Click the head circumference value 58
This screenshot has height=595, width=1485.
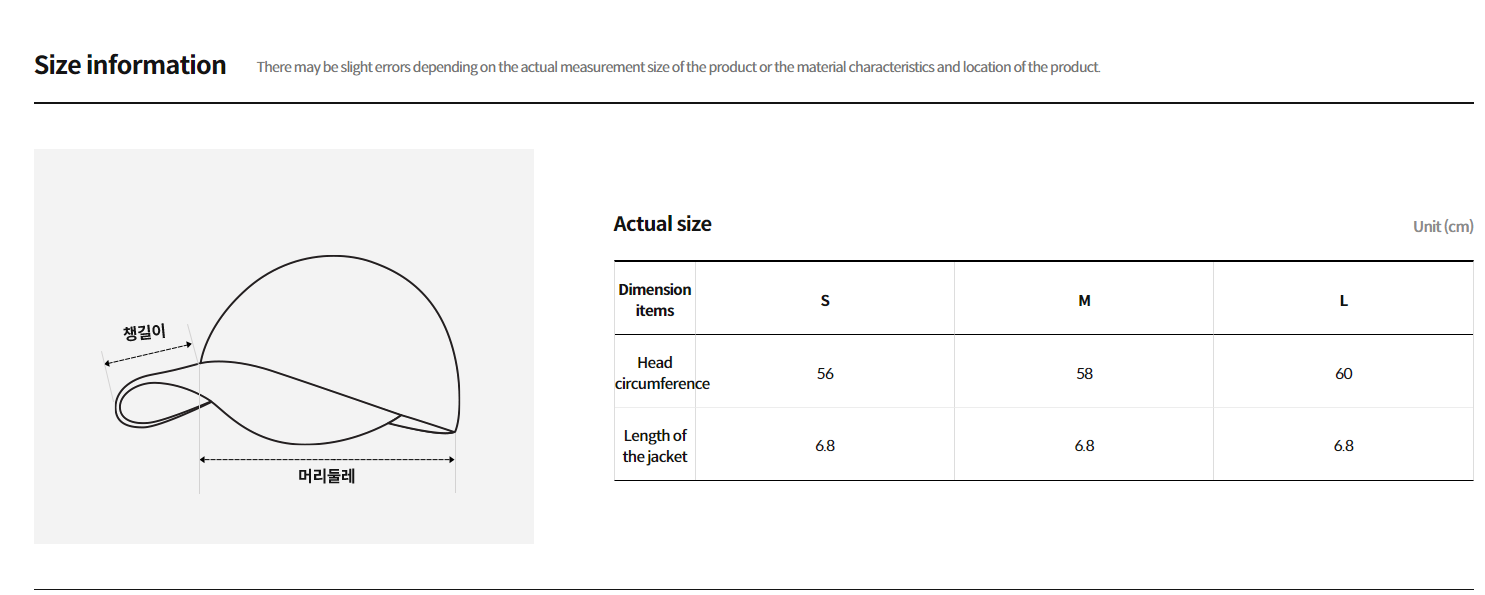pyautogui.click(x=1084, y=373)
